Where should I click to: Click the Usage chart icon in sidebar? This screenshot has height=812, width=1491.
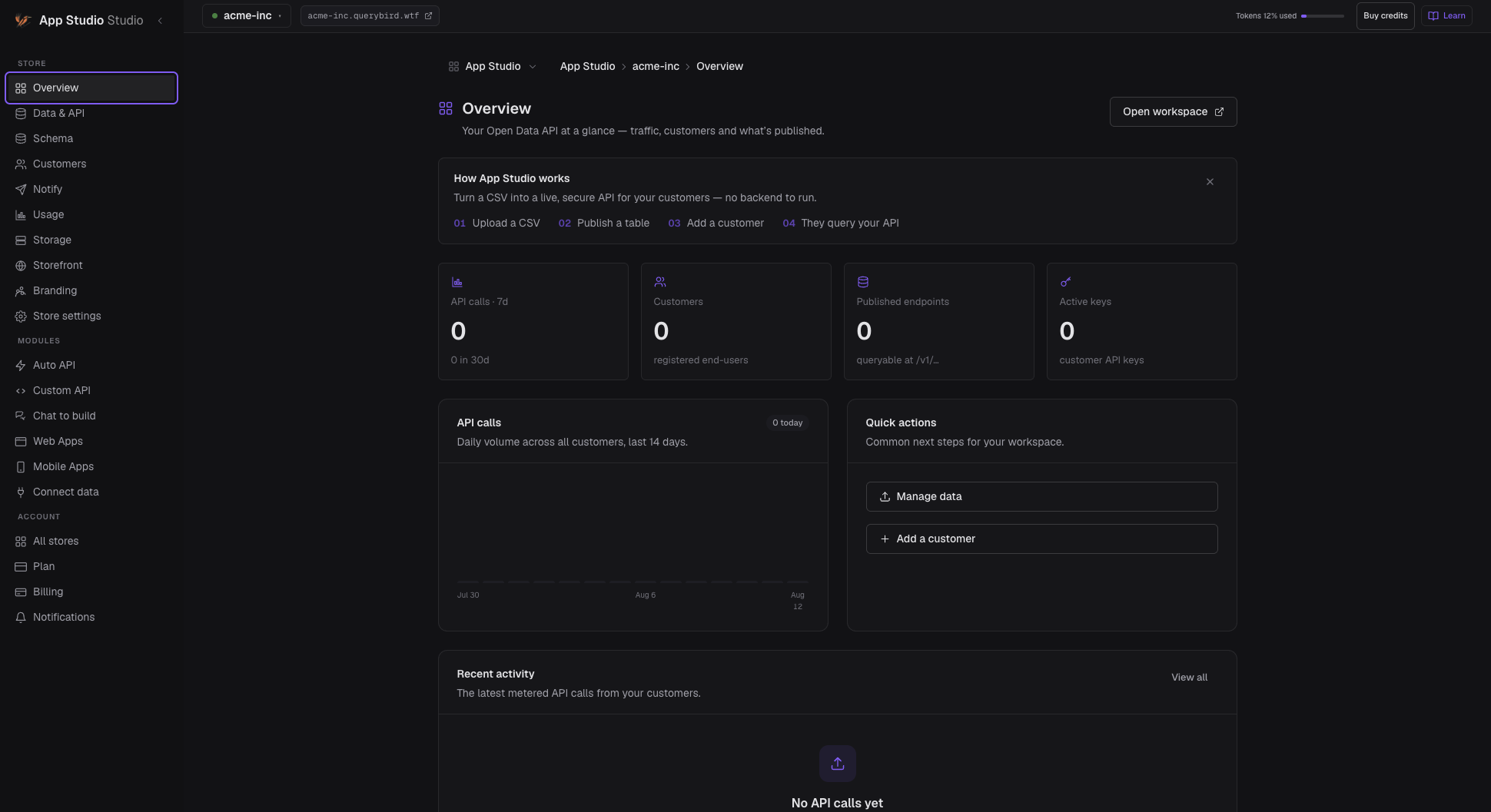coord(21,214)
